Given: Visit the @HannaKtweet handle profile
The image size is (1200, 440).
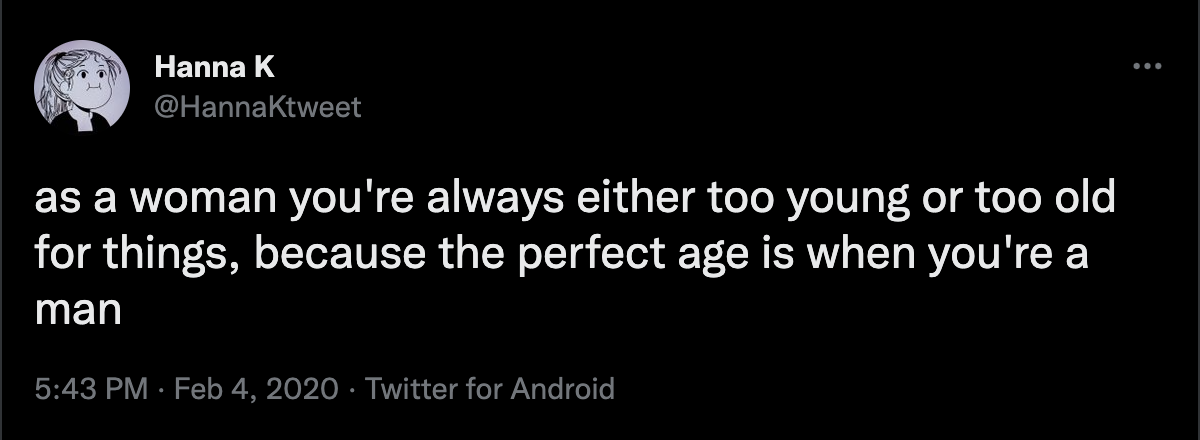Looking at the screenshot, I should [x=258, y=107].
